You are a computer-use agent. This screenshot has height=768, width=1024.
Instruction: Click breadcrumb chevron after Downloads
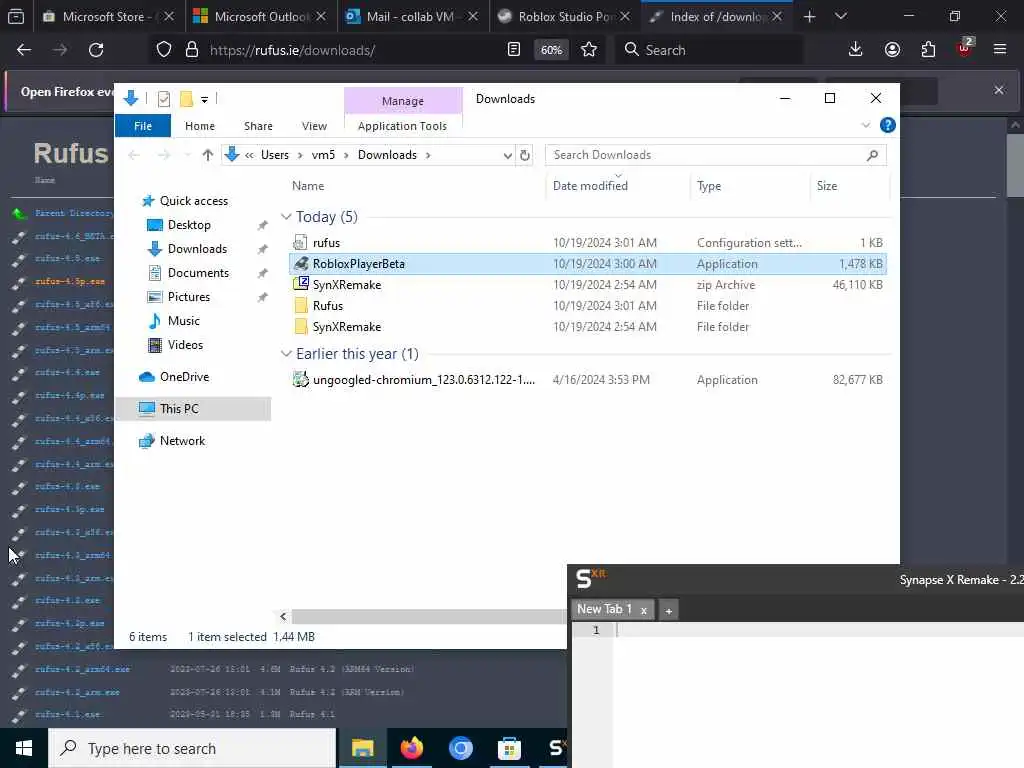[x=428, y=155]
